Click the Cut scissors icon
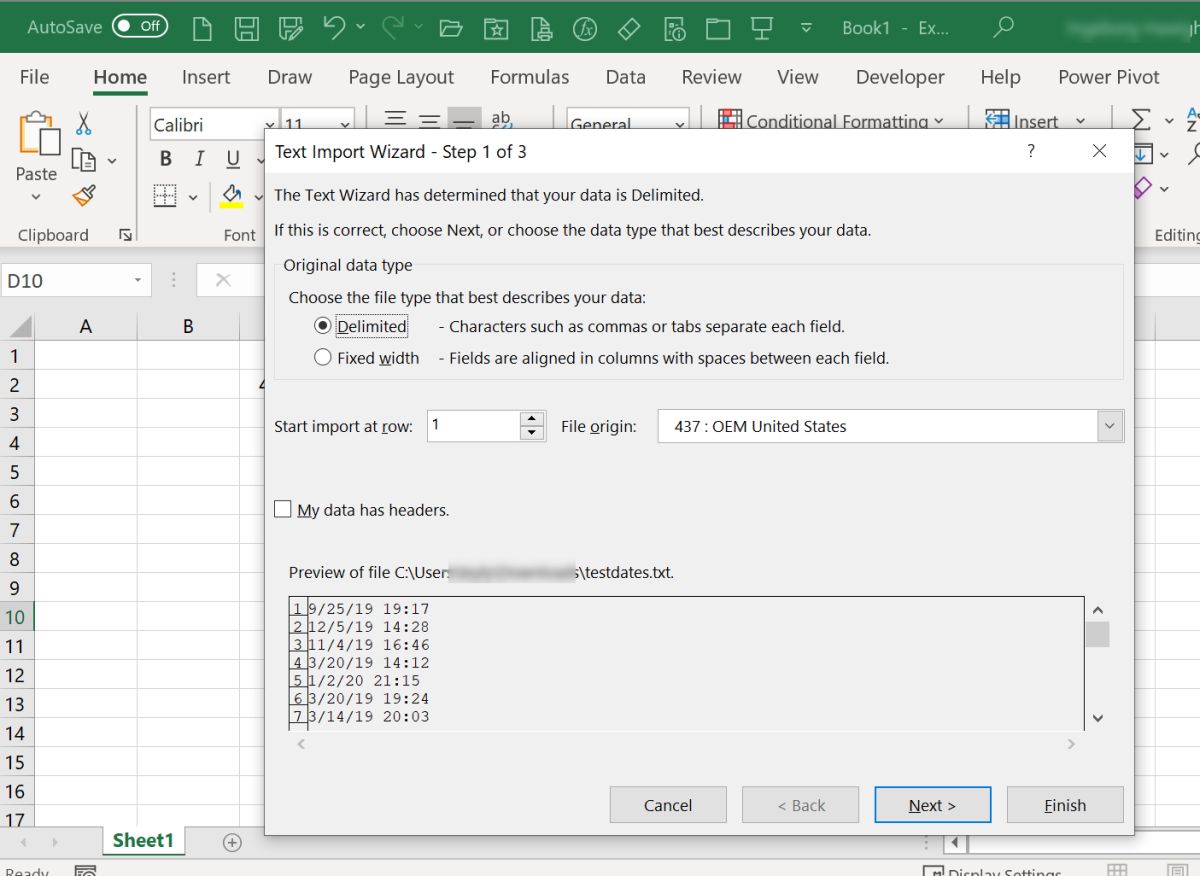Screen dimensions: 1200x876 click(84, 123)
